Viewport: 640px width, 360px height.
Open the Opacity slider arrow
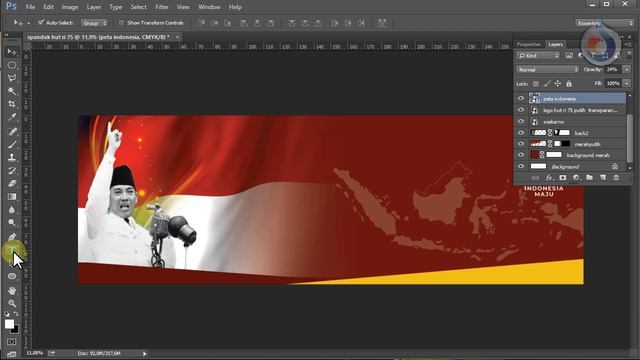tap(627, 69)
